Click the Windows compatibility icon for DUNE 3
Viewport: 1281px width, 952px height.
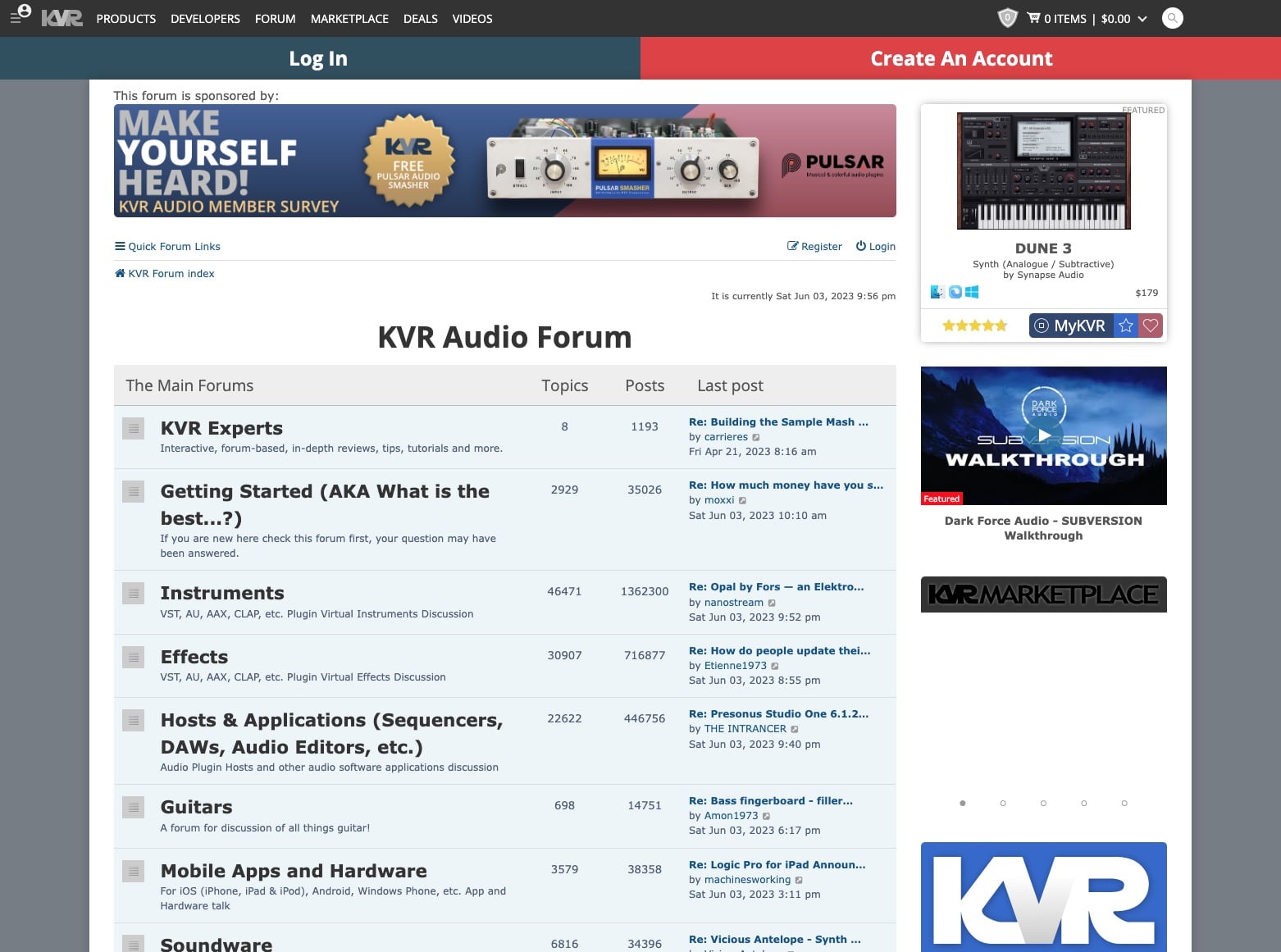pos(973,291)
